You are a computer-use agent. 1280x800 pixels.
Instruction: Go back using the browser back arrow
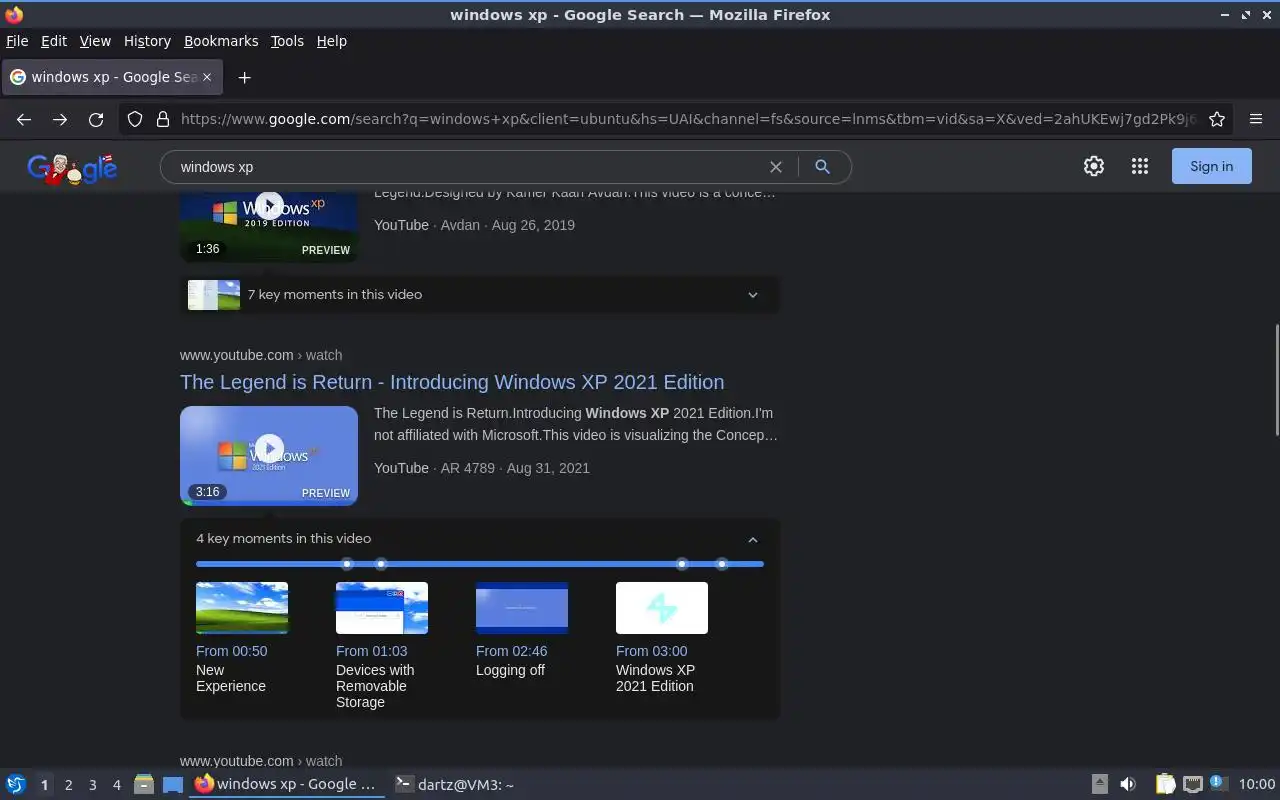click(x=24, y=119)
